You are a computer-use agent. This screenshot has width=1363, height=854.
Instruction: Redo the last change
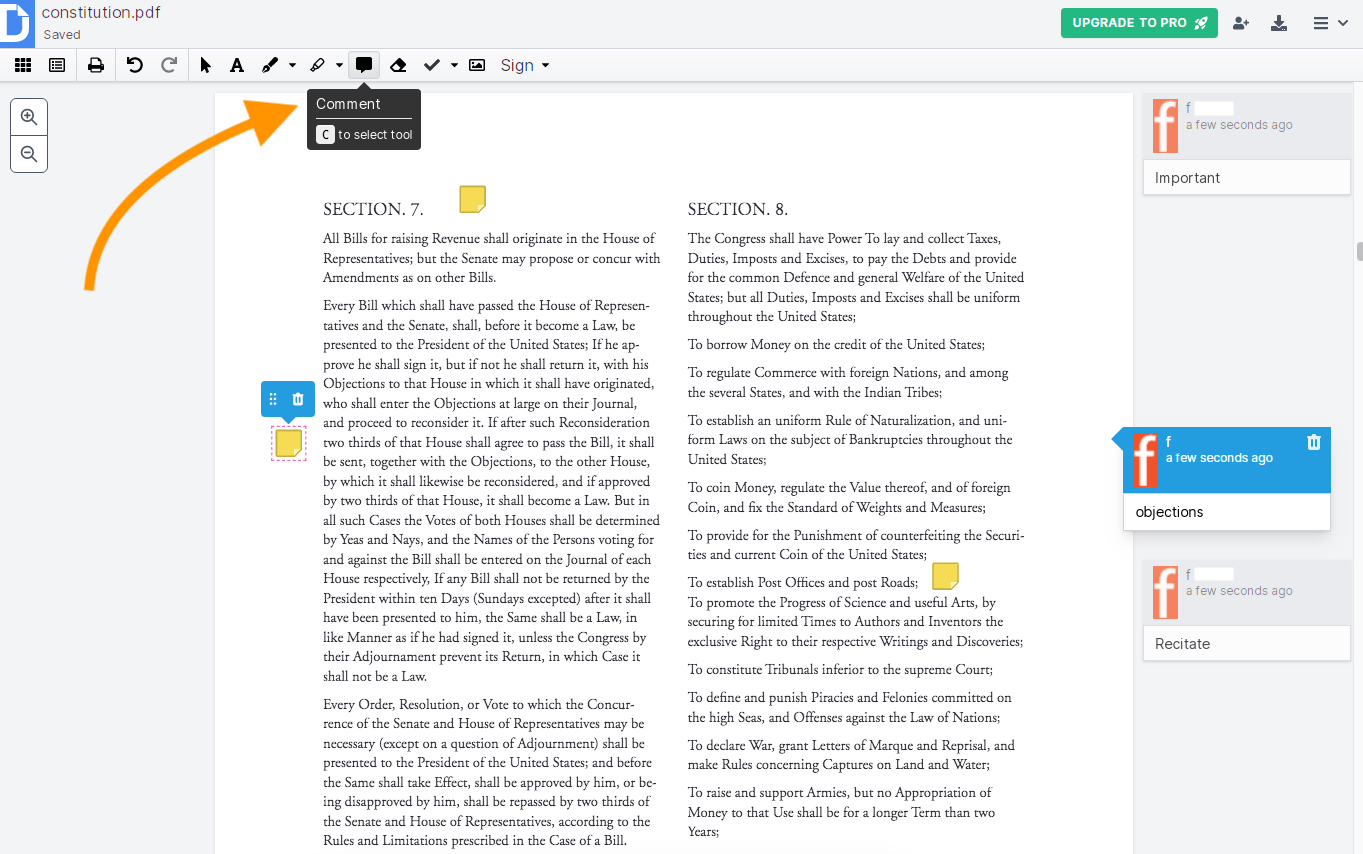pos(168,65)
